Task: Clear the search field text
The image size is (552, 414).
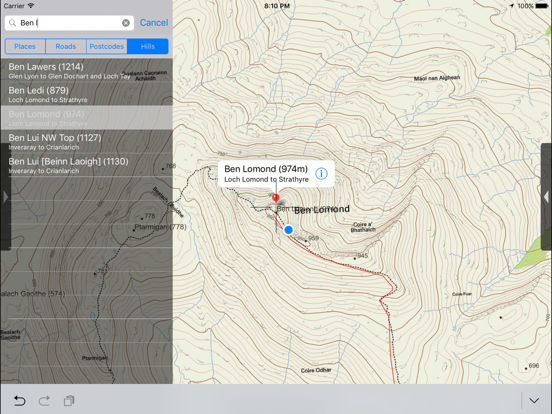Action: pos(126,23)
